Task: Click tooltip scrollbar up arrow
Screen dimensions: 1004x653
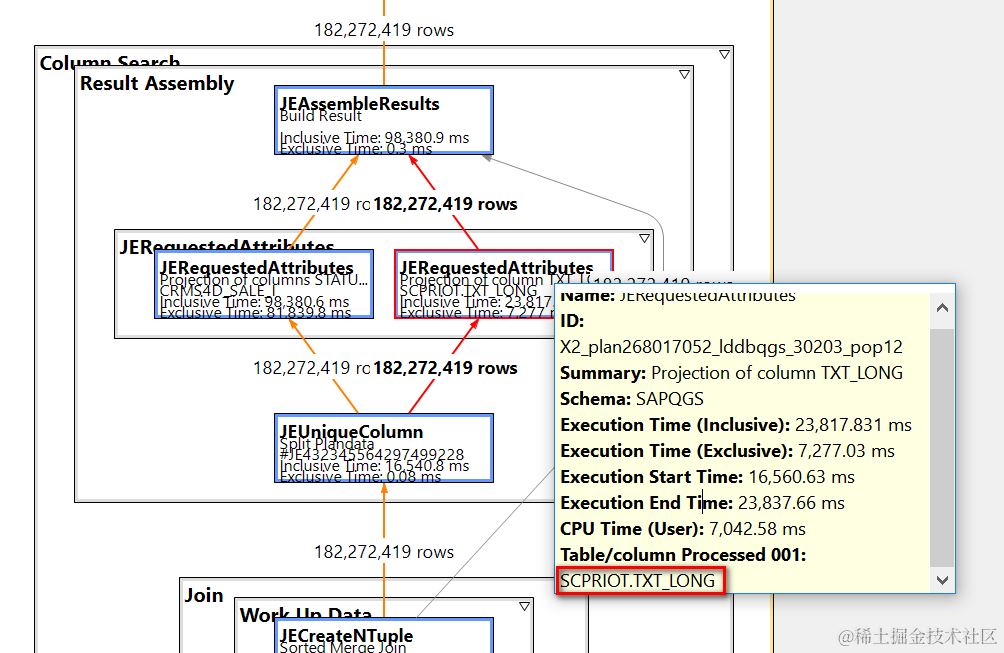Action: 942,308
